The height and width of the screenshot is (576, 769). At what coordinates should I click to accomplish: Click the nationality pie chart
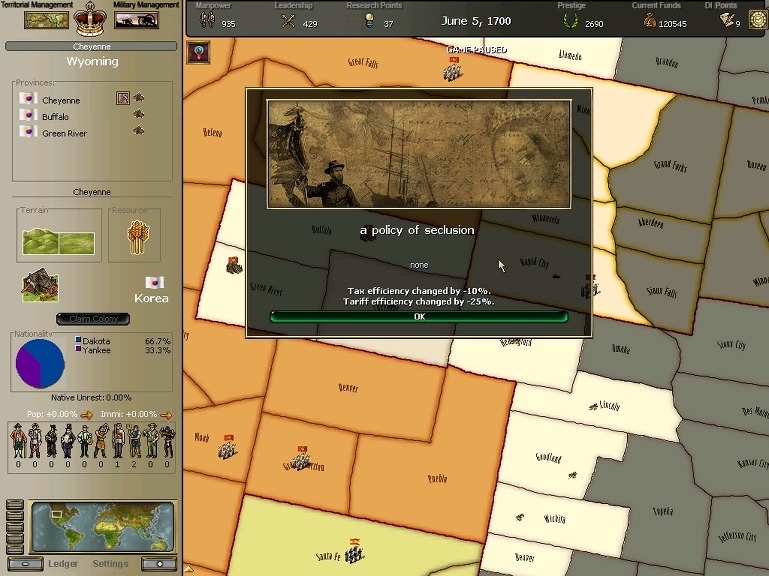(40, 364)
